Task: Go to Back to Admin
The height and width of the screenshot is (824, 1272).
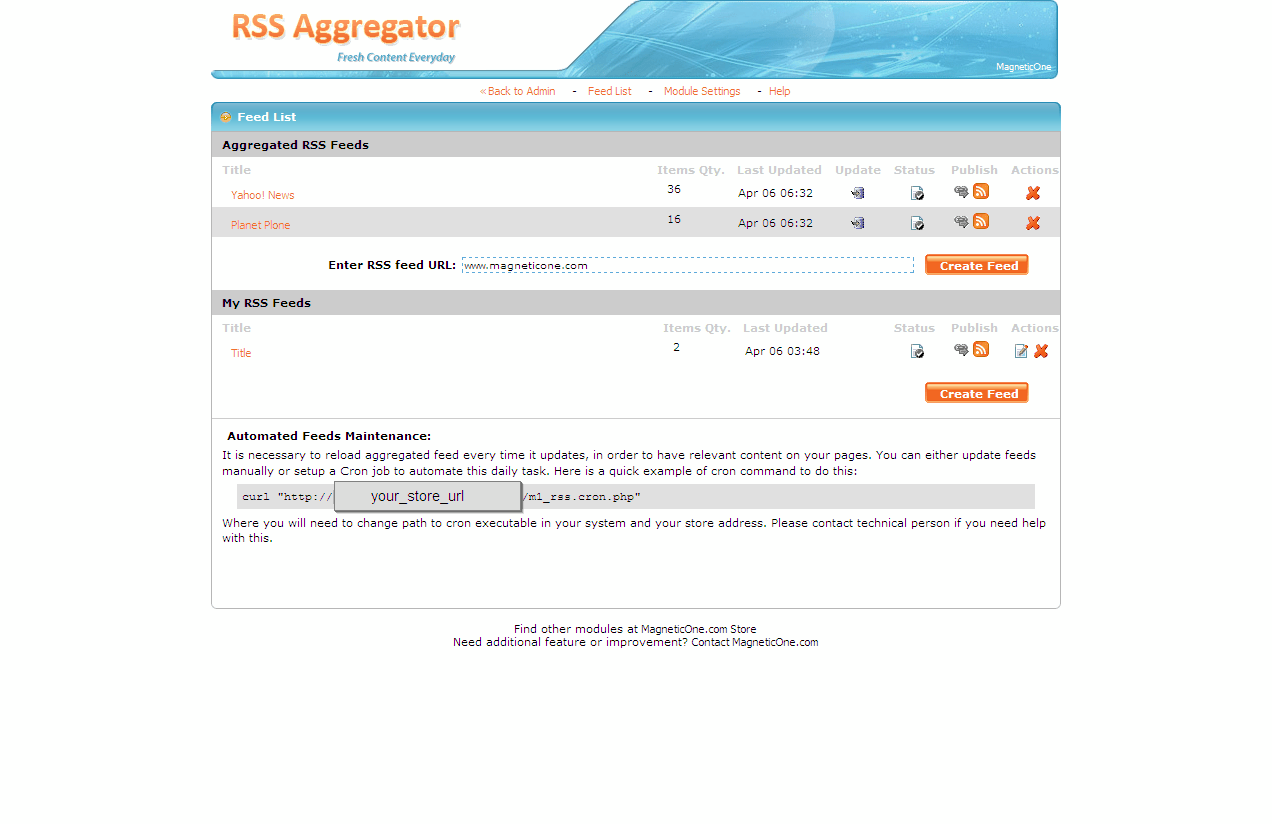Action: coord(518,91)
